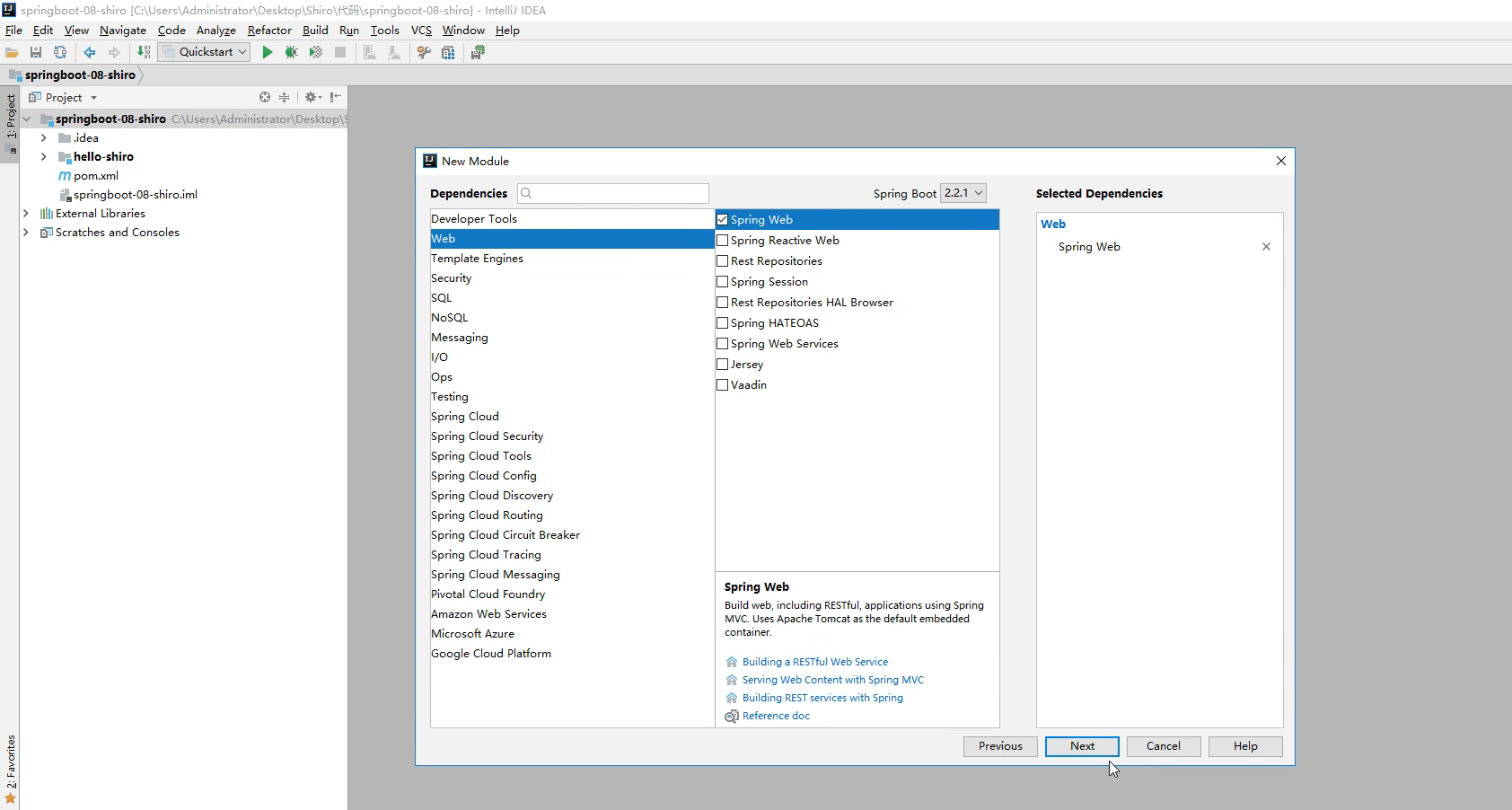Open the File menu

tap(13, 30)
